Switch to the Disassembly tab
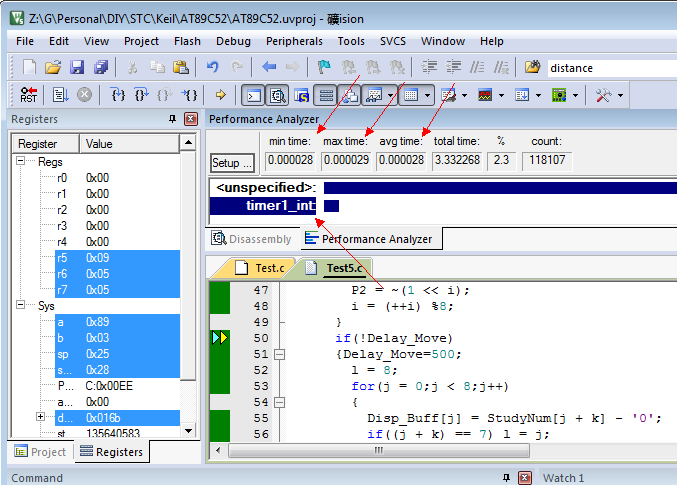This screenshot has height=485, width=677. (251, 239)
